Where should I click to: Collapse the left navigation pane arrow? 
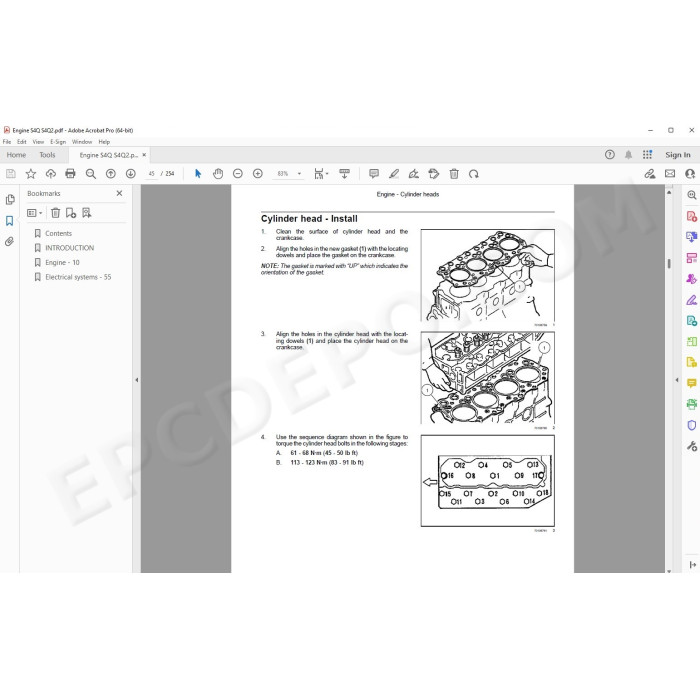[137, 380]
